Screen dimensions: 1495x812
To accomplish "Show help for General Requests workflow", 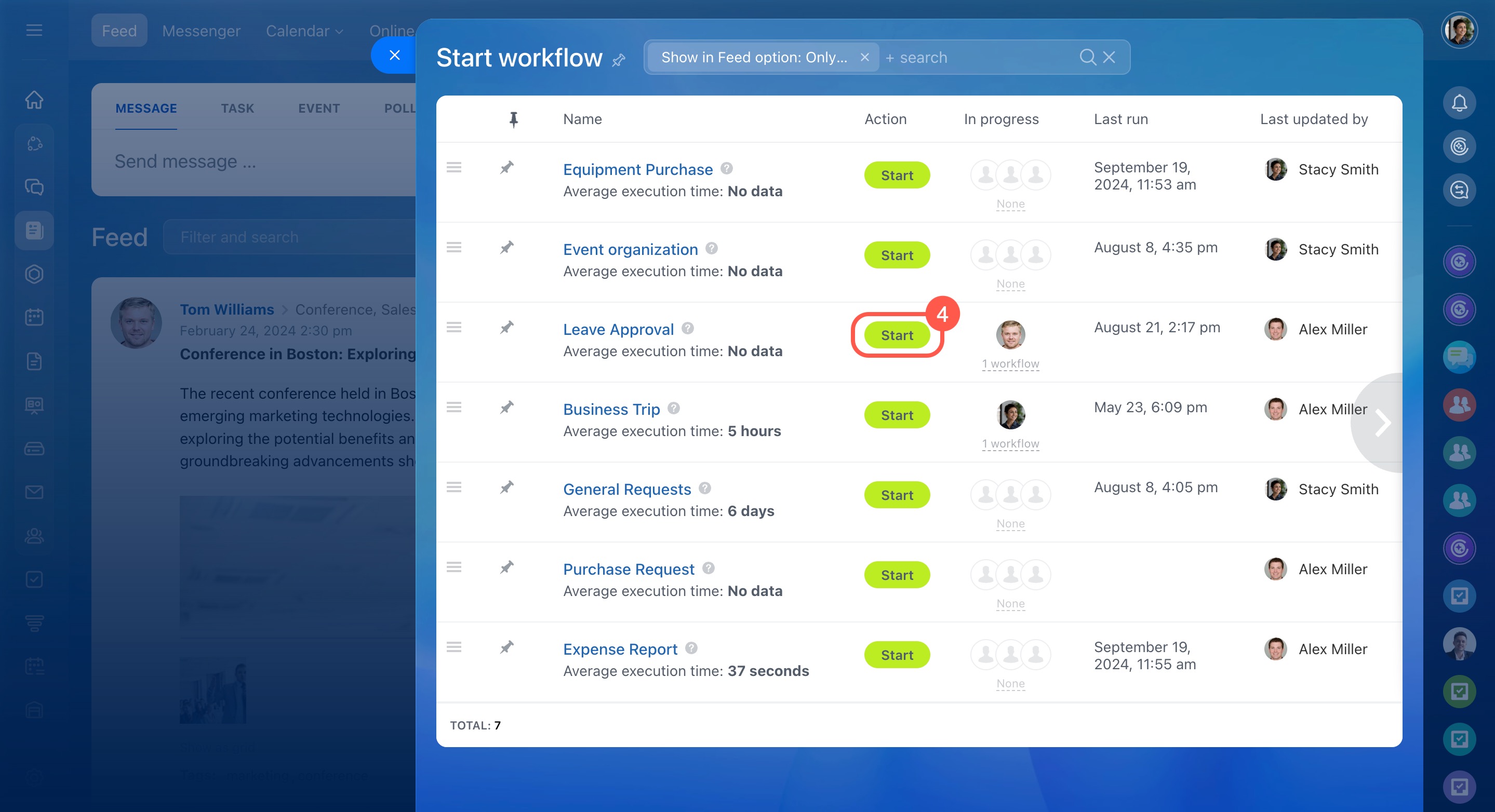I will [704, 489].
